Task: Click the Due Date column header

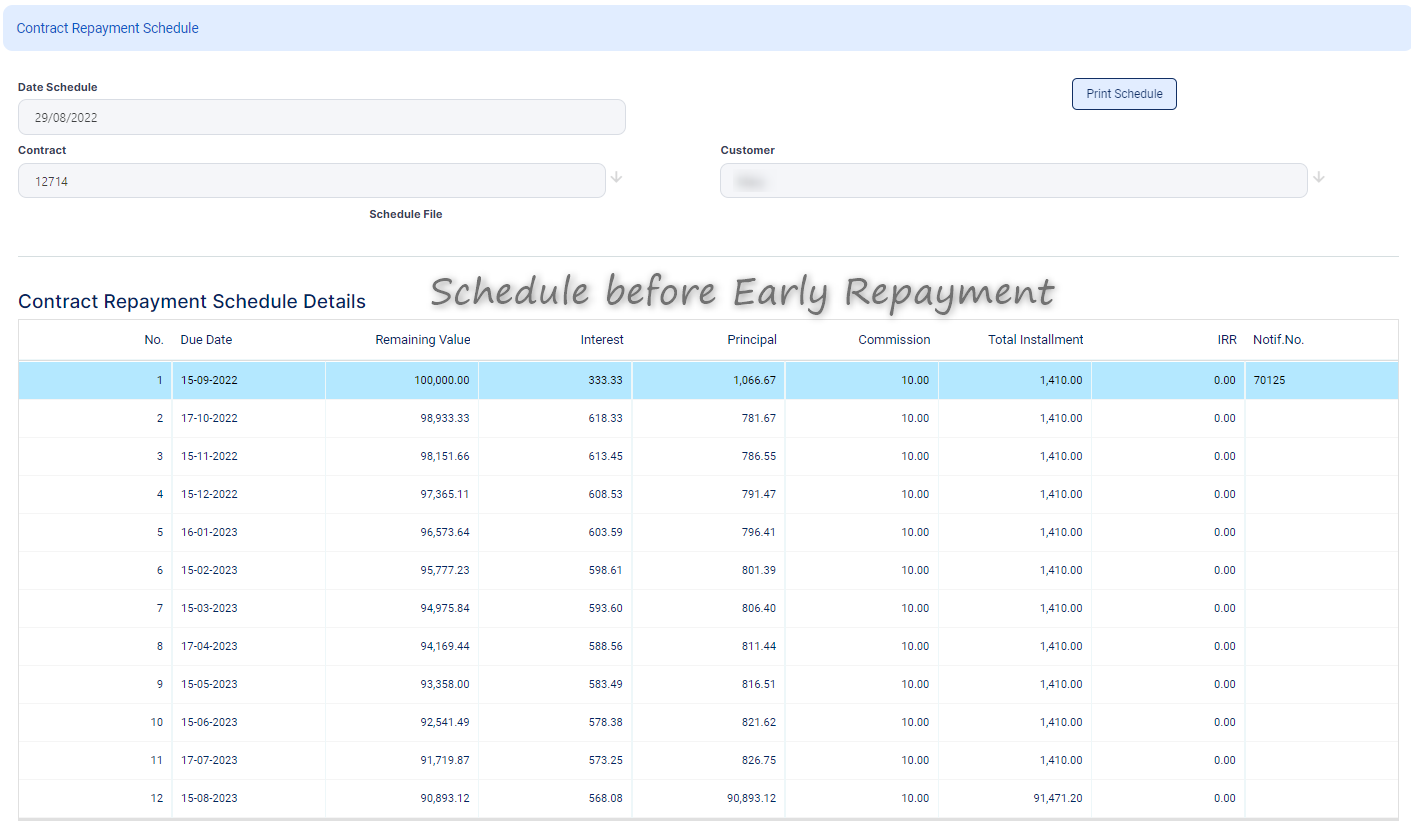Action: 206,340
